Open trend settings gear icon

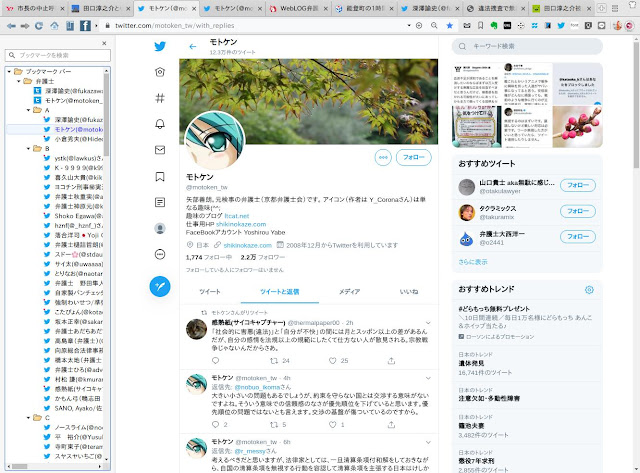point(589,290)
